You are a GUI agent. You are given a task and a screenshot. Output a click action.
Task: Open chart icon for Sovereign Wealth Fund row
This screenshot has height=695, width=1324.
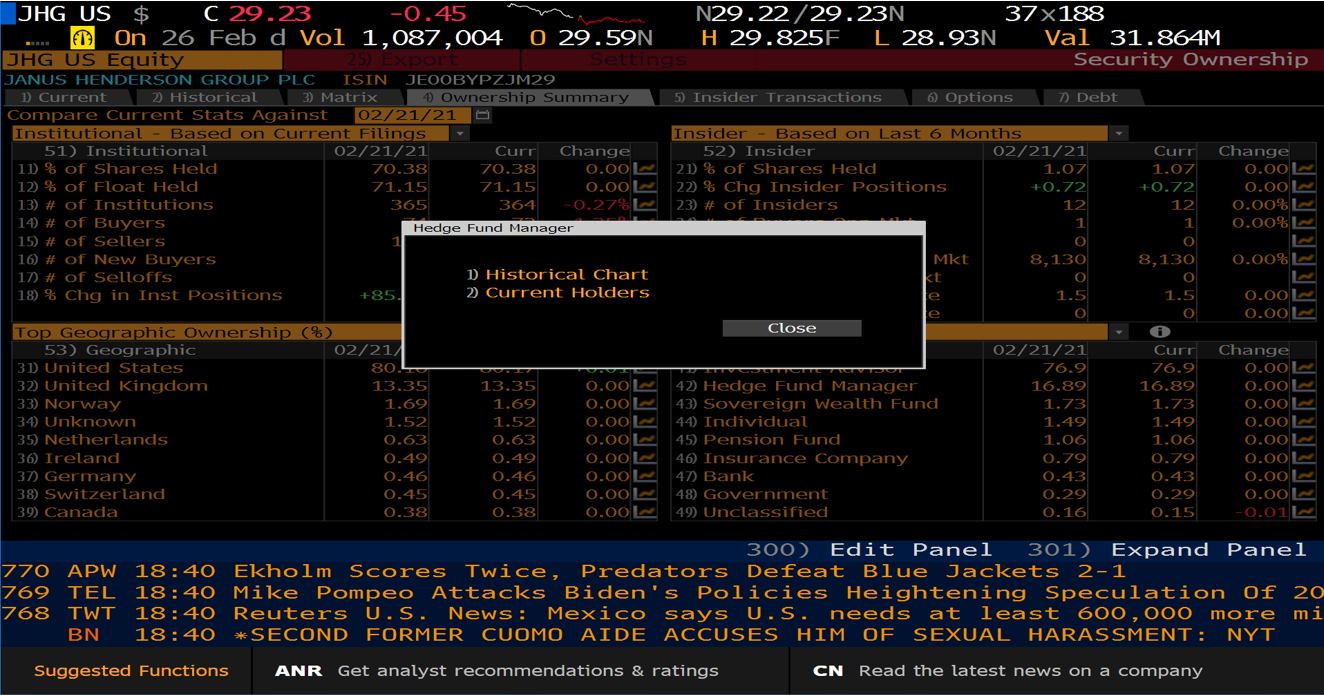[x=1303, y=404]
